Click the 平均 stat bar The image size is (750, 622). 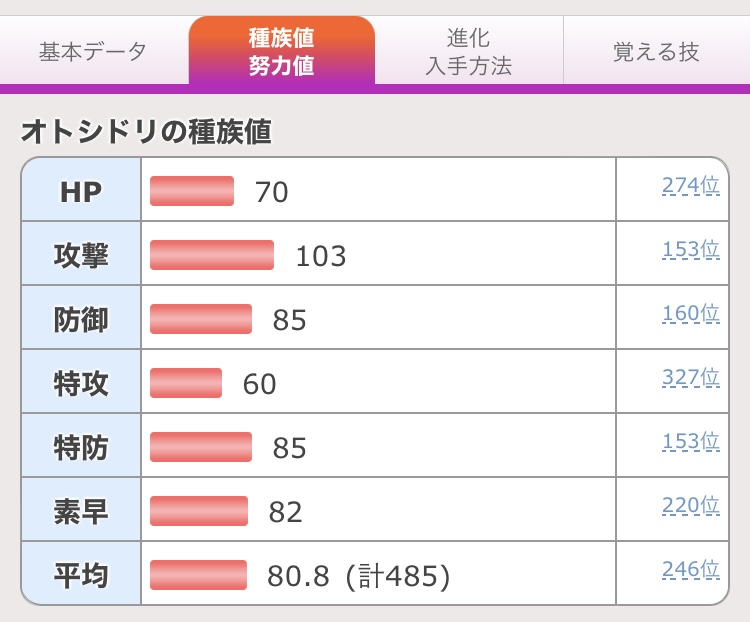pyautogui.click(x=198, y=575)
